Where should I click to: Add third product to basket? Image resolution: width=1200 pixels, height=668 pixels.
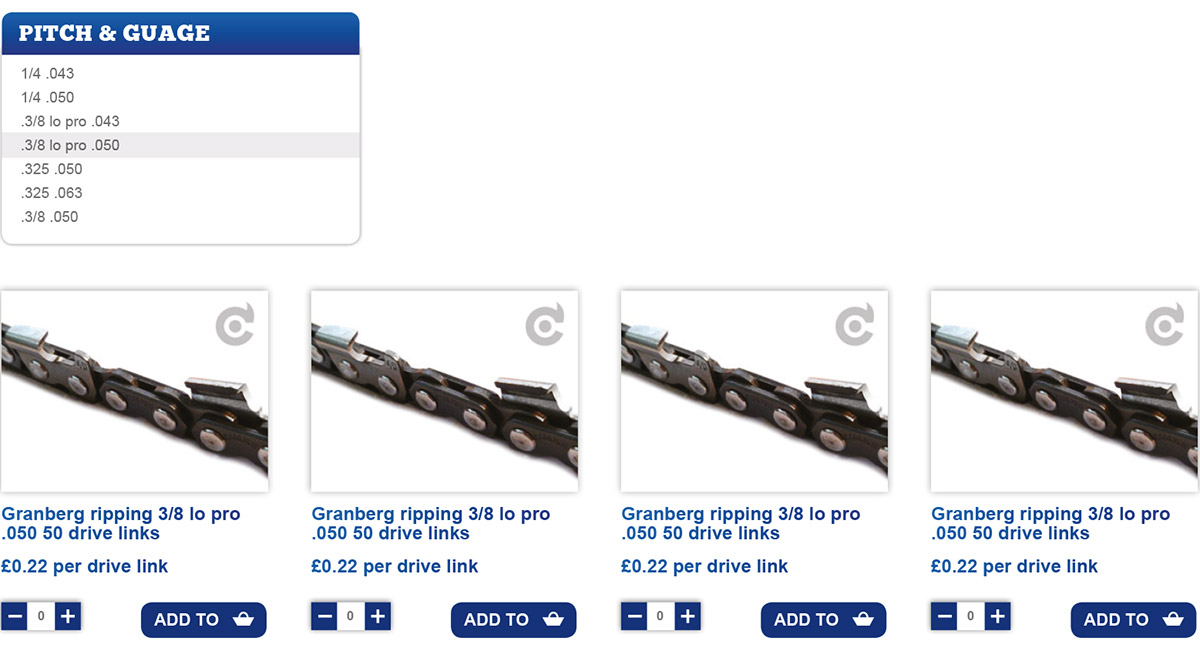[824, 619]
